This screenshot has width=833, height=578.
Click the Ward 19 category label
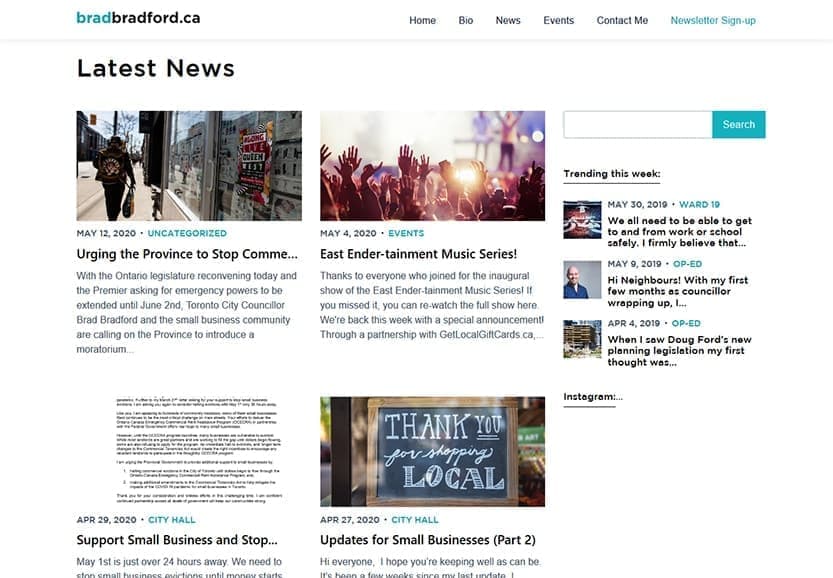click(x=699, y=204)
